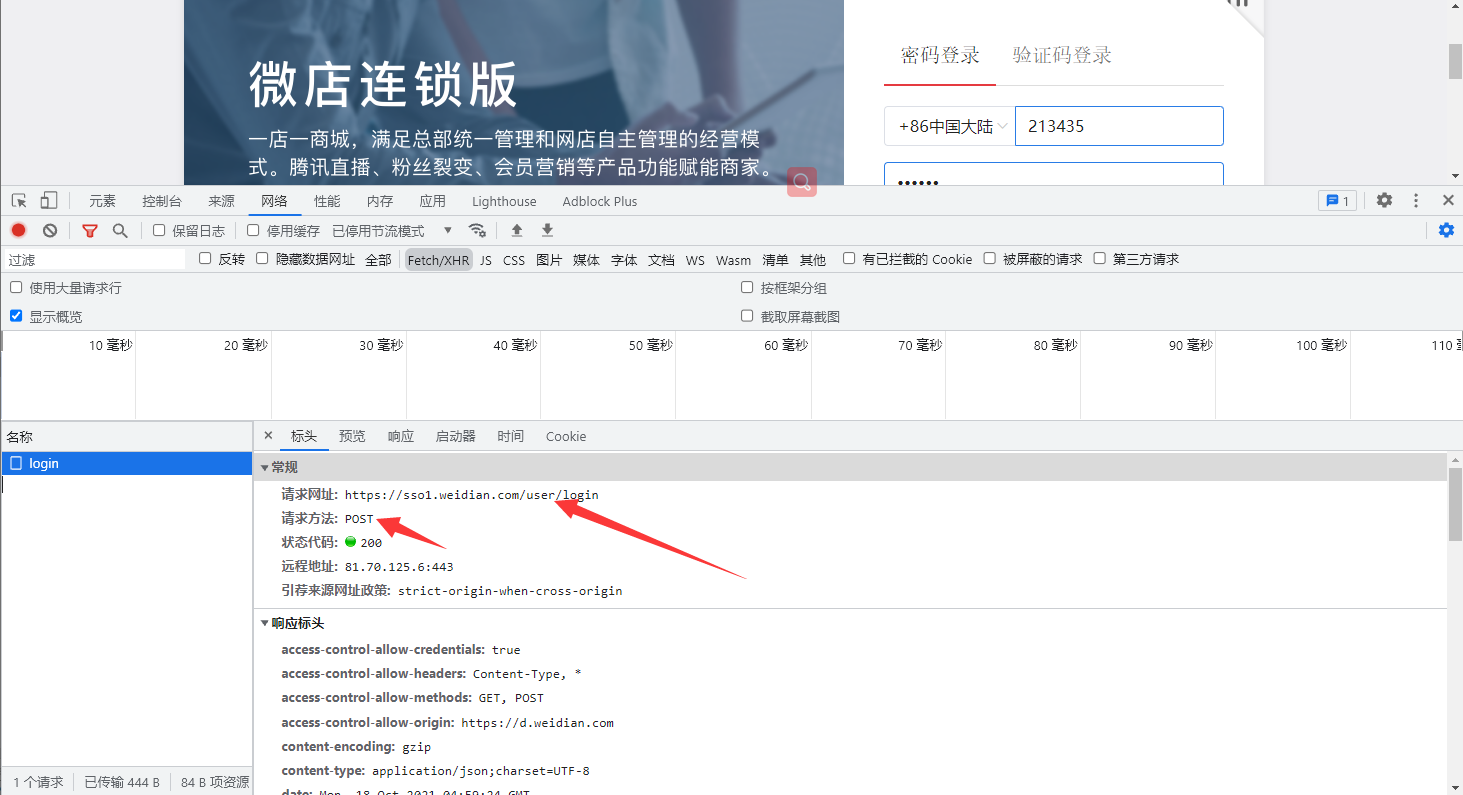The height and width of the screenshot is (795, 1463).
Task: Filter requests by CSS
Action: click(514, 260)
